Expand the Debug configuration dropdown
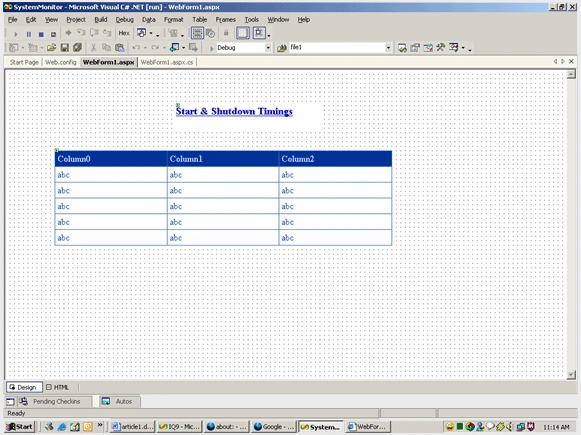 [x=268, y=48]
